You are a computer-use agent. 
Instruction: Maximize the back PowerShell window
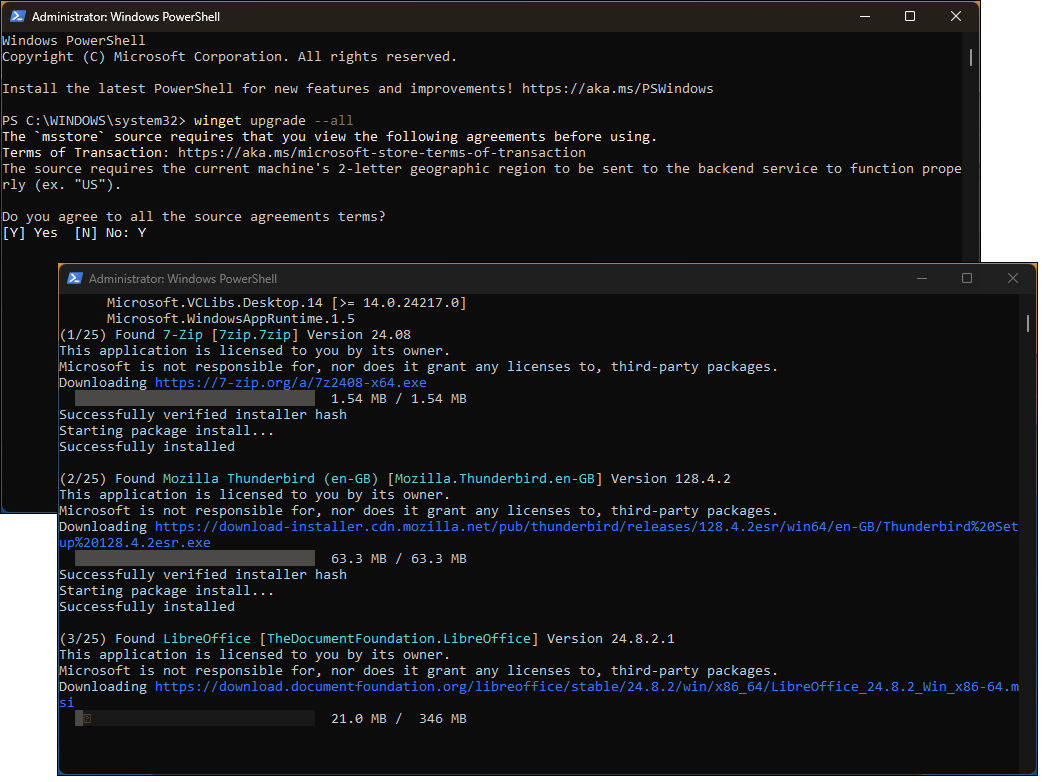[909, 17]
